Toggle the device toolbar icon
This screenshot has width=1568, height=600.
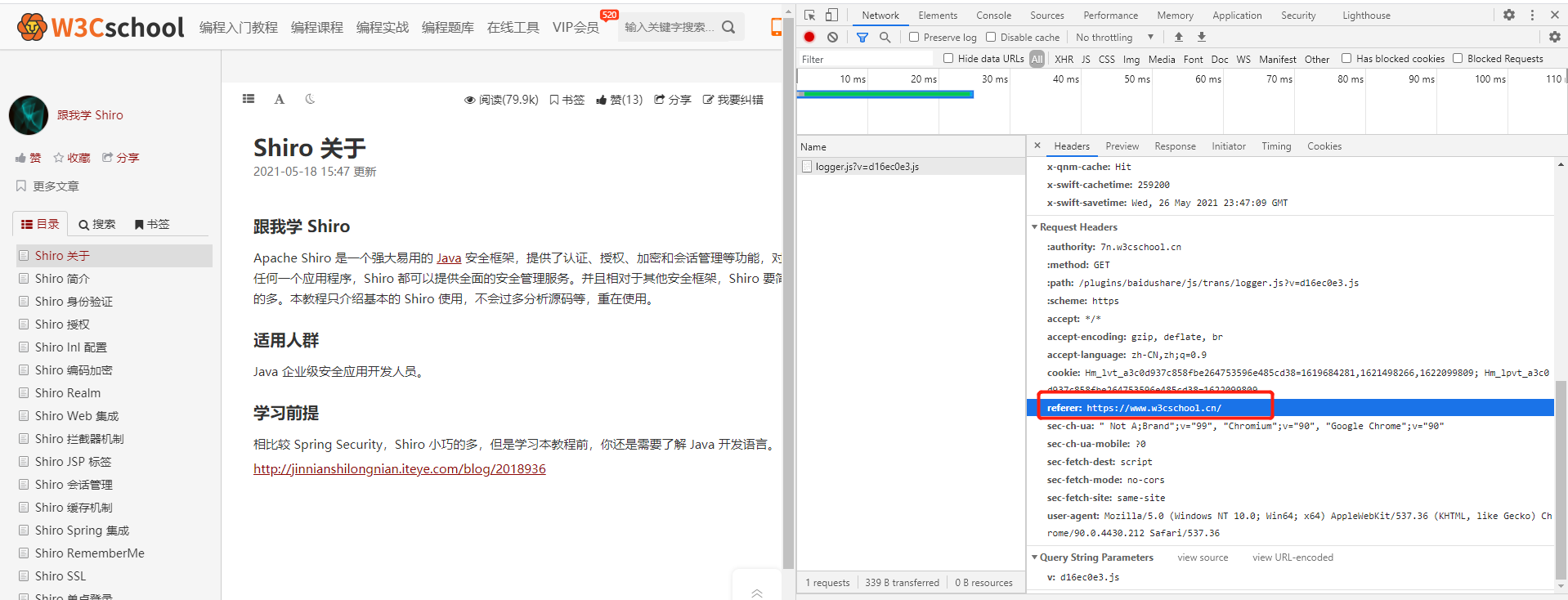[831, 15]
